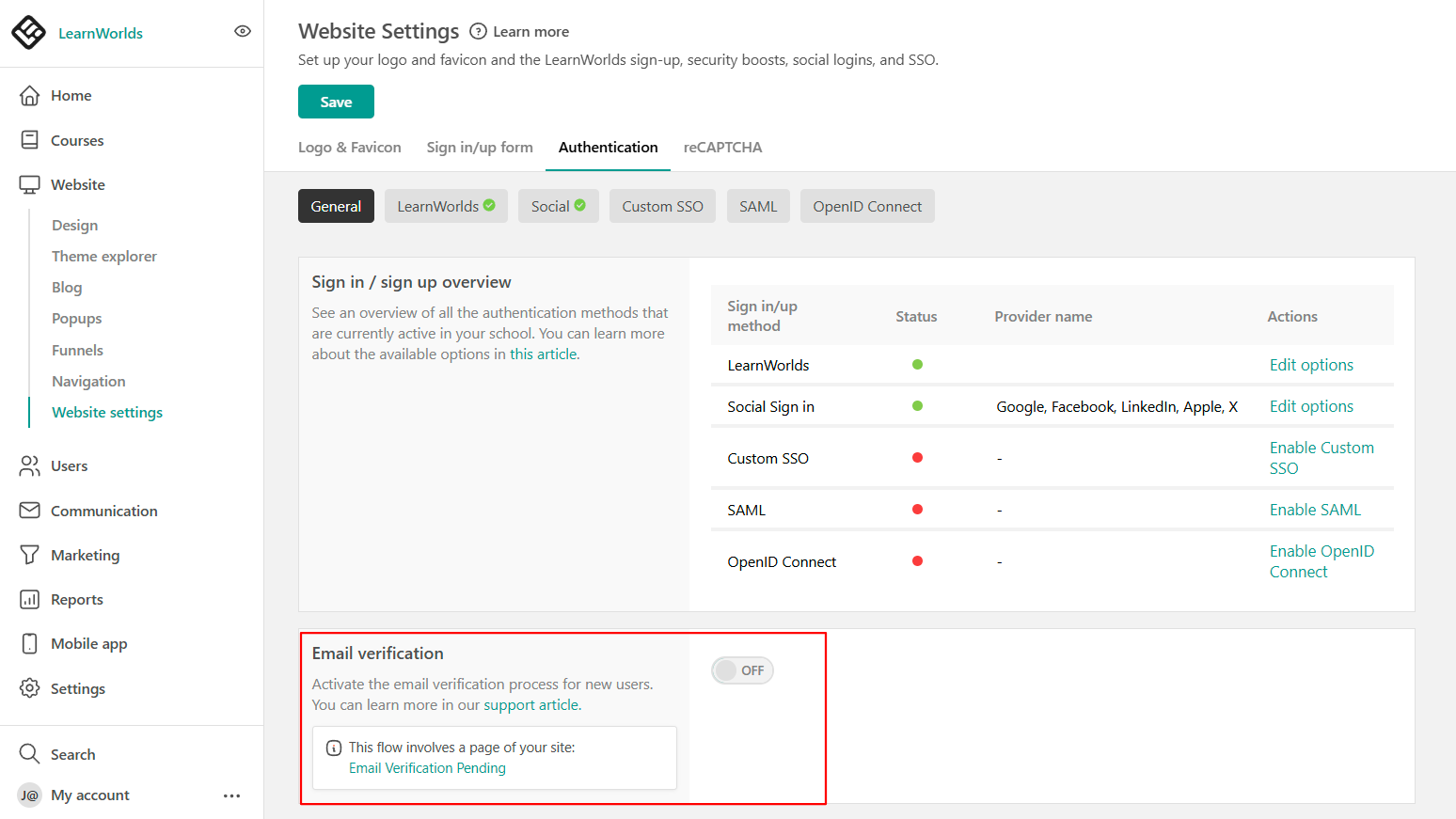The width and height of the screenshot is (1456, 819).
Task: Open the support article link
Action: point(532,705)
